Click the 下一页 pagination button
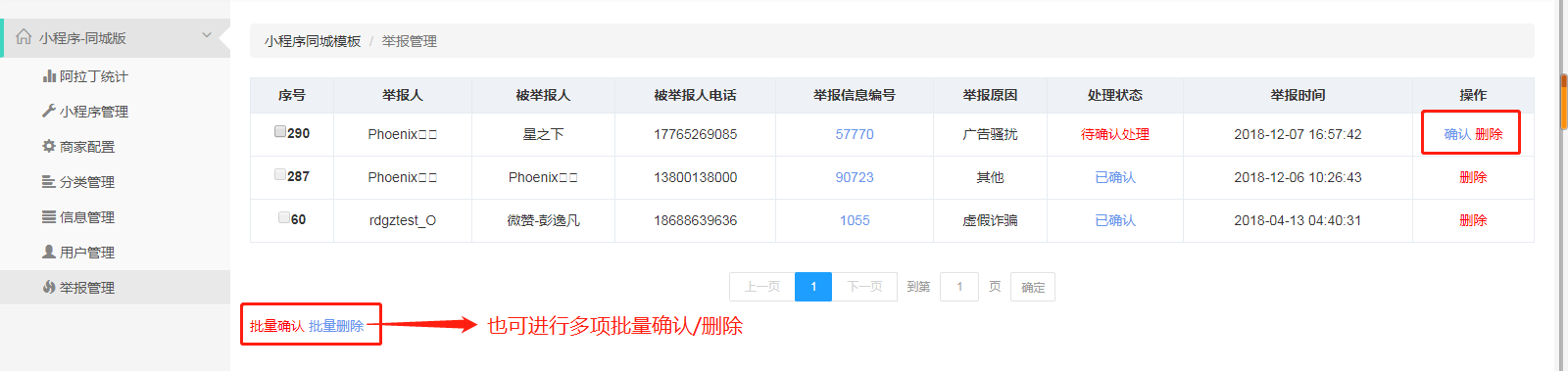Viewport: 1568px width, 371px height. point(864,287)
